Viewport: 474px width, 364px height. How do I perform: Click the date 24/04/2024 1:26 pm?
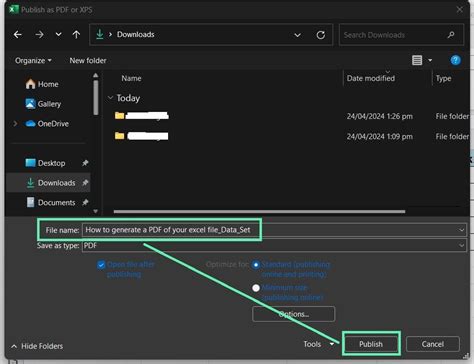click(x=380, y=116)
